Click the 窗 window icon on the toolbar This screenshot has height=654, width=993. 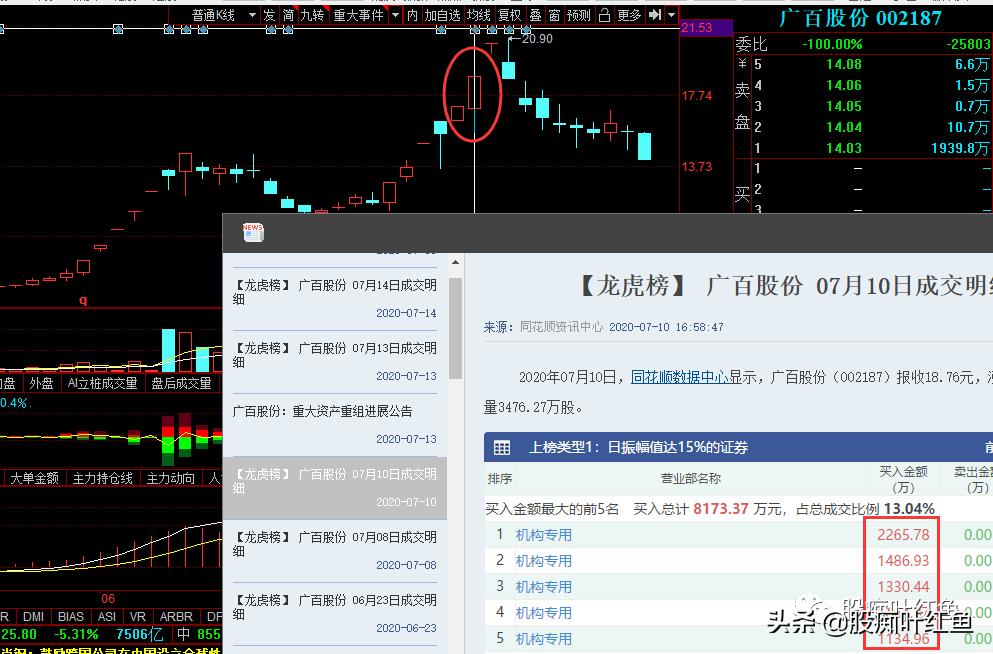(552, 15)
